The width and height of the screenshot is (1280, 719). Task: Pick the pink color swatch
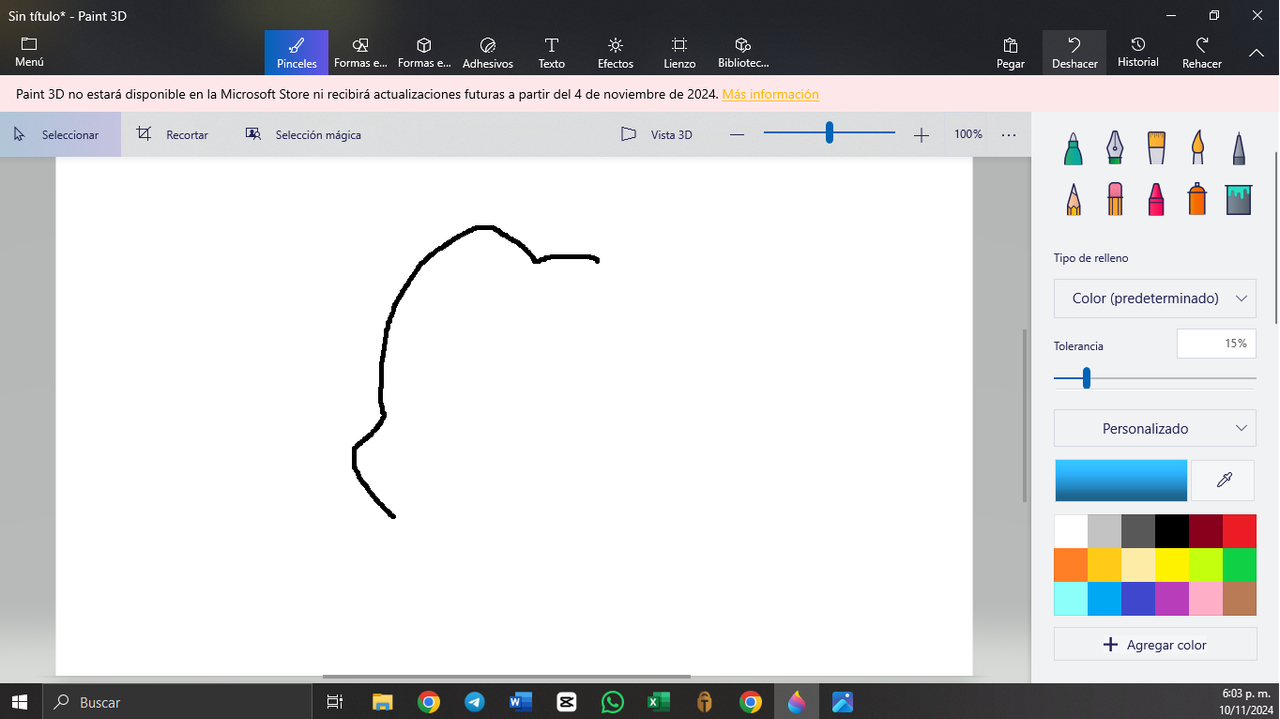pyautogui.click(x=1205, y=599)
